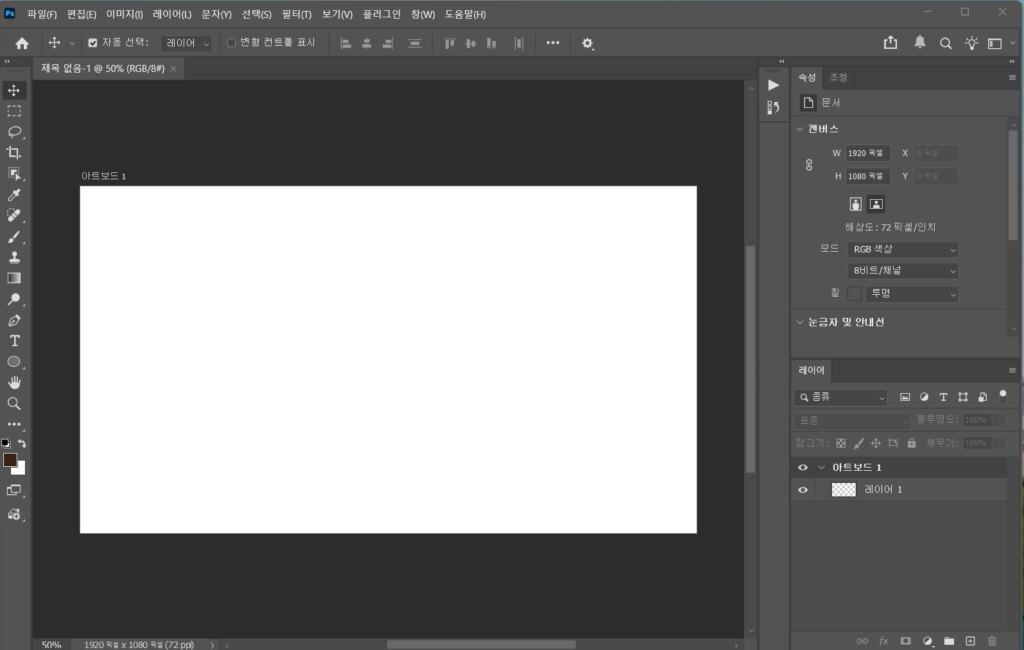The height and width of the screenshot is (650, 1024).
Task: Select the Lasso tool
Action: click(x=14, y=131)
